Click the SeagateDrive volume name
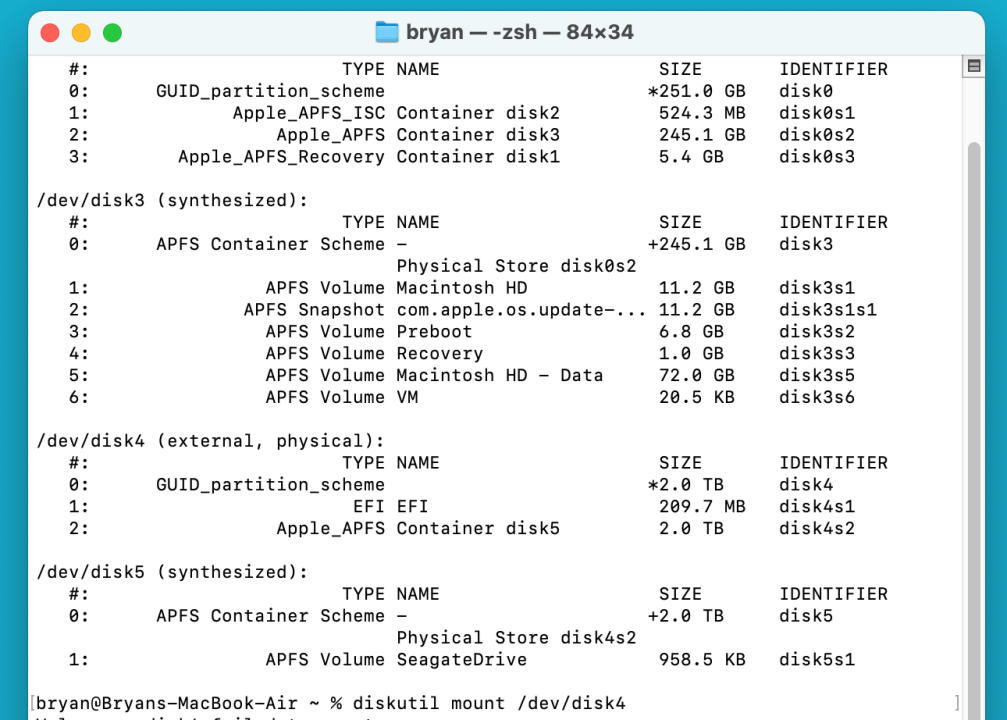Viewport: 1007px width, 720px height. (x=461, y=660)
